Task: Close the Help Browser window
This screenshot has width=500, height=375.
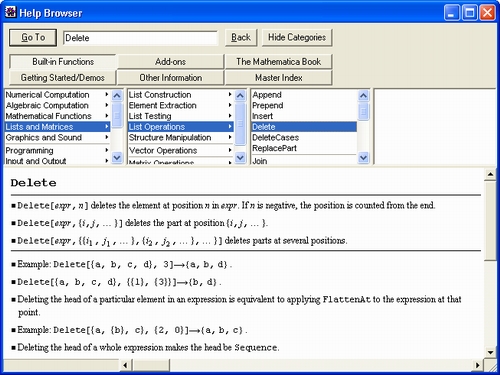Action: pyautogui.click(x=487, y=13)
